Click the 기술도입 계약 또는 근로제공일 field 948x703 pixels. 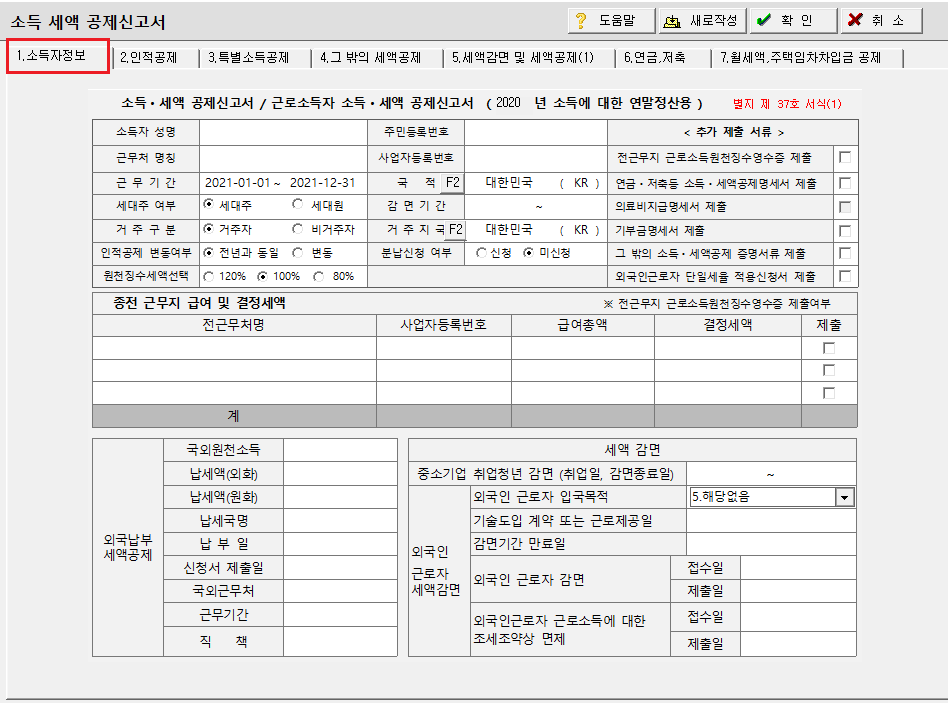click(x=771, y=520)
